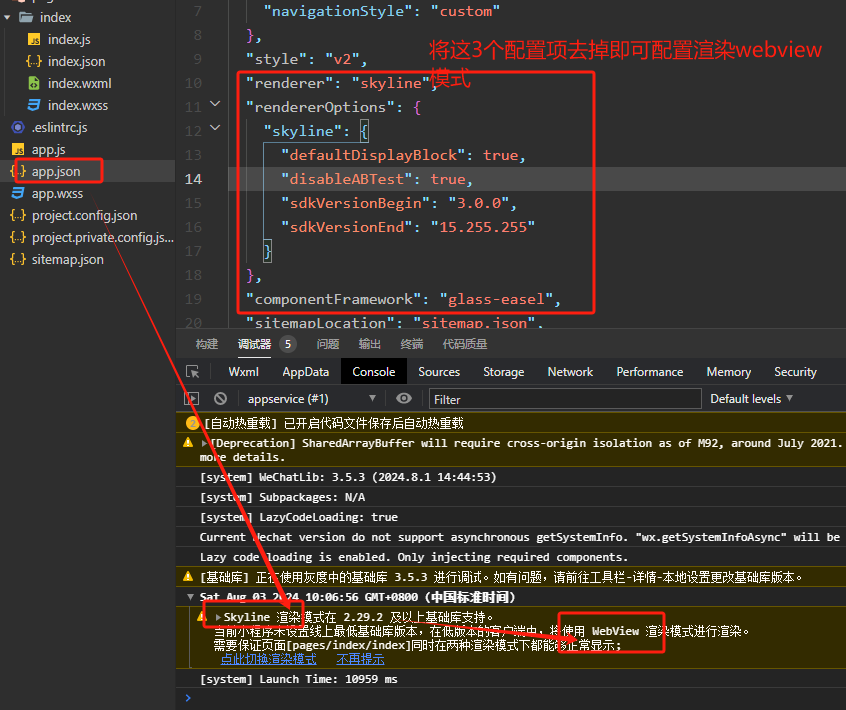Open .eslintrc.js file
This screenshot has width=846, height=710.
click(x=59, y=128)
